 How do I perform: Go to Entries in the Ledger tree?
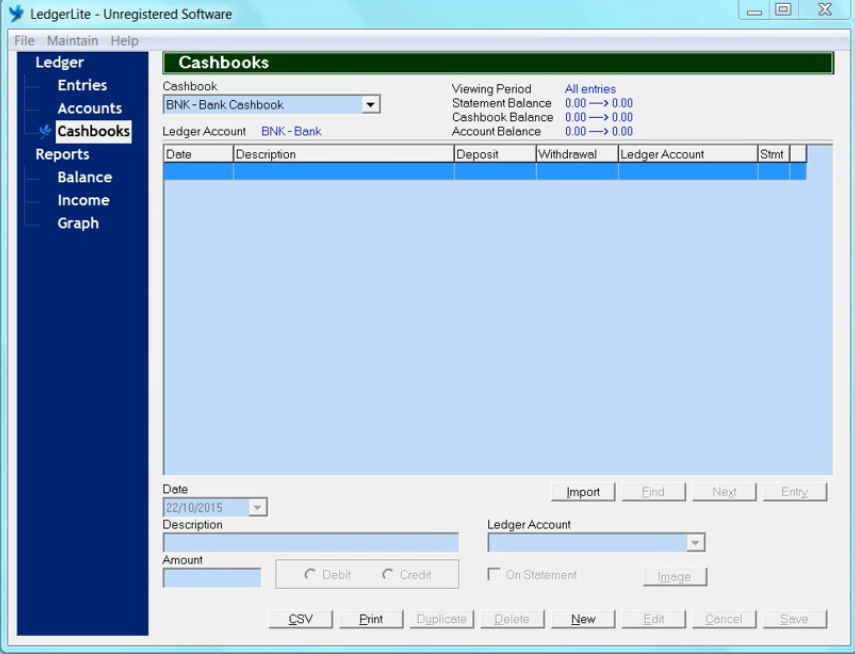82,86
